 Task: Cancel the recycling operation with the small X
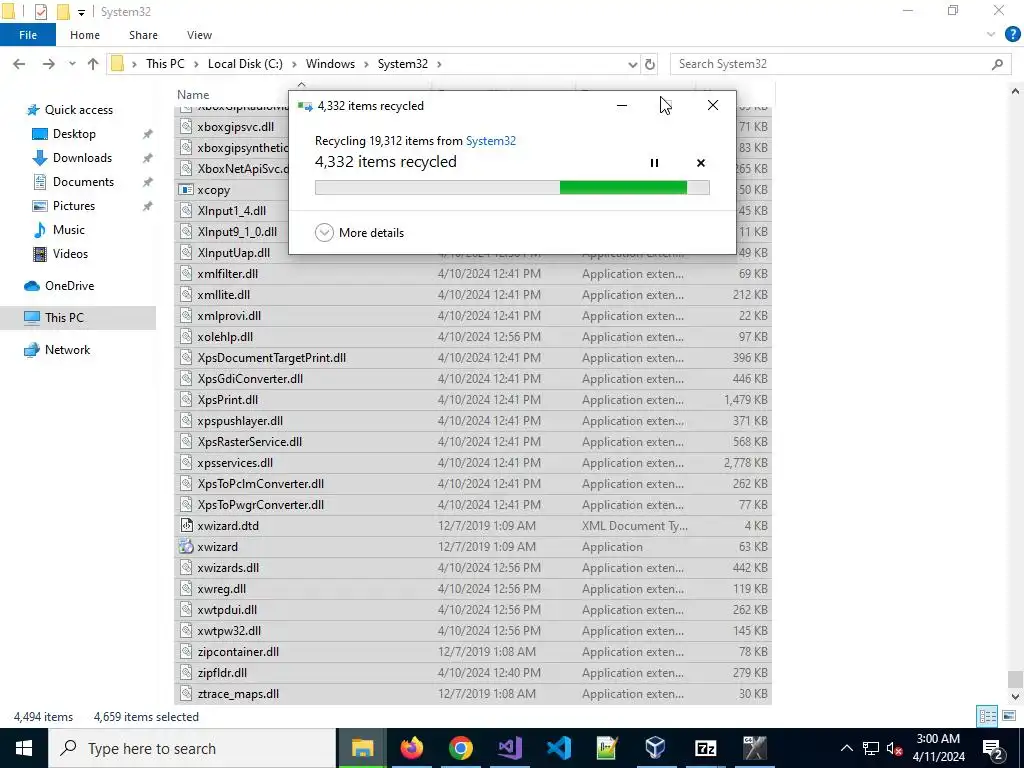click(x=701, y=163)
